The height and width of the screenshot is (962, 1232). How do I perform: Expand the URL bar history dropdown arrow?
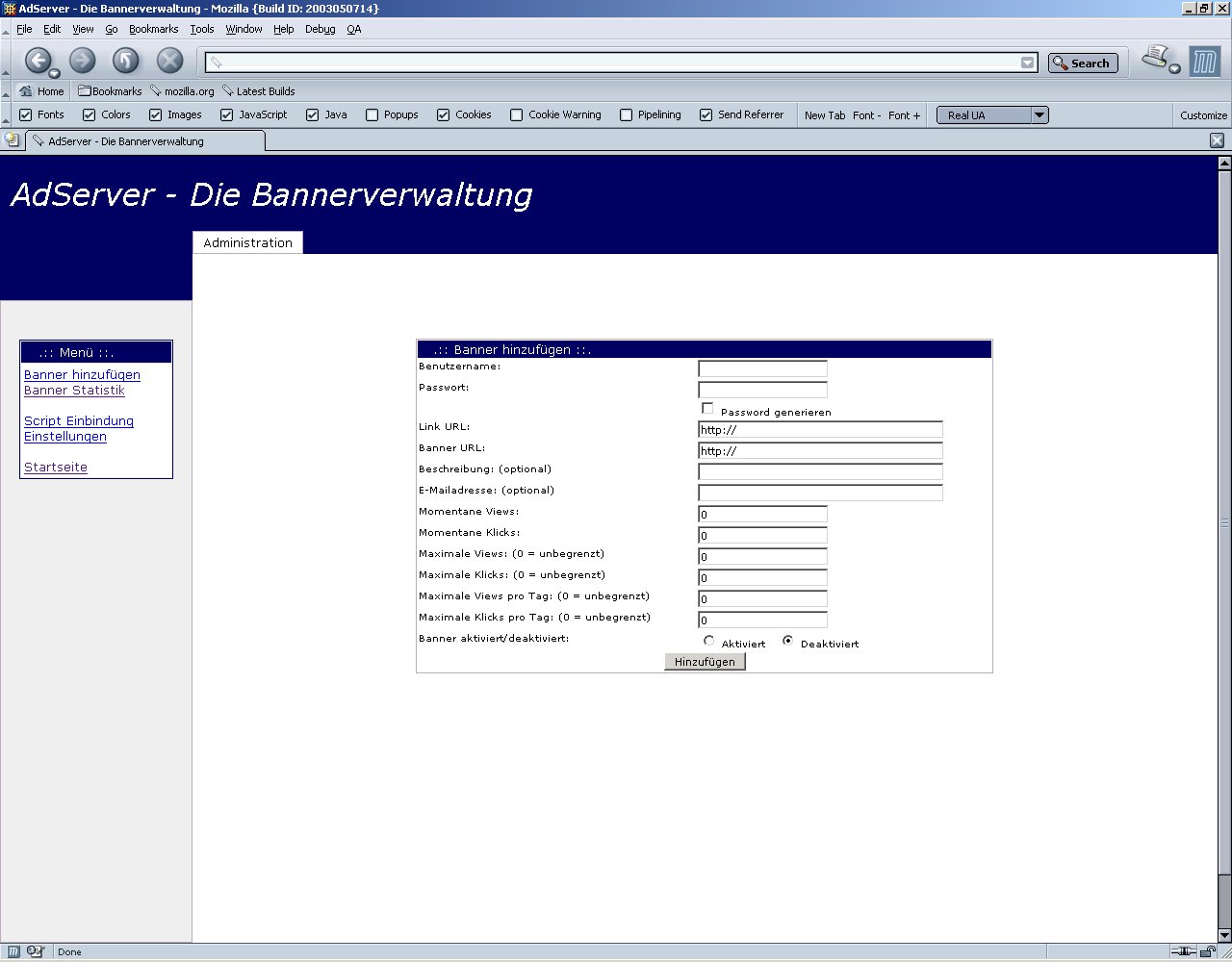pos(1028,63)
